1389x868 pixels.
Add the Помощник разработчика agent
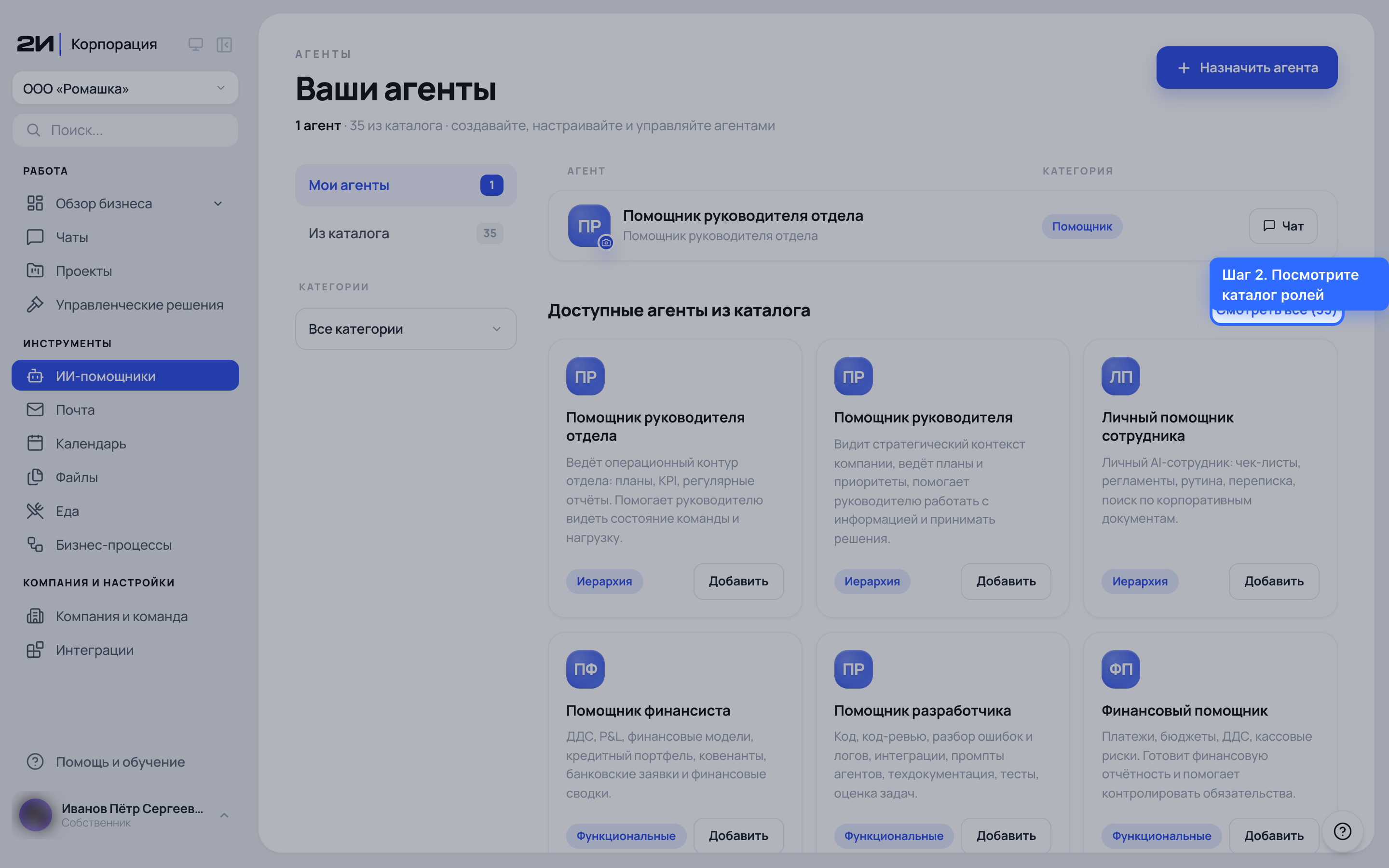(x=1006, y=836)
